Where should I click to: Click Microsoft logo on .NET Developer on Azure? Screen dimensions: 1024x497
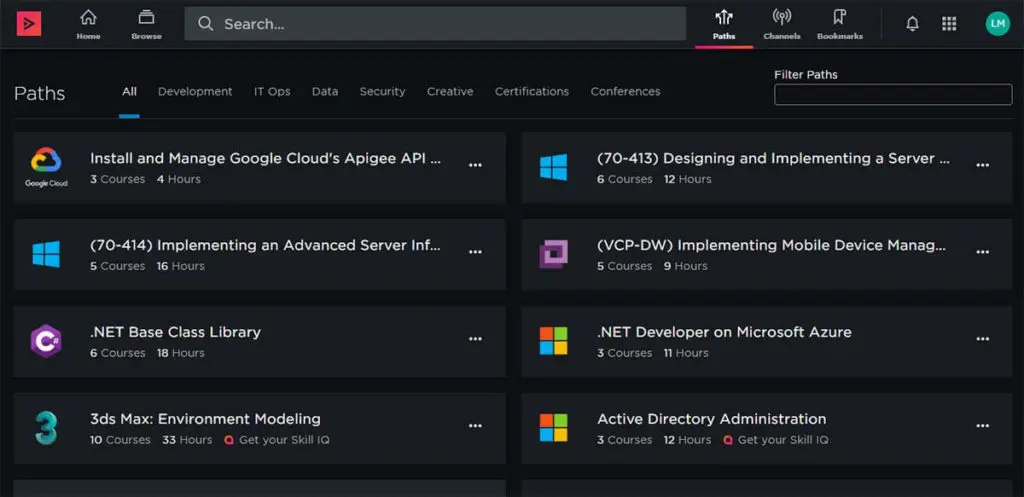(553, 341)
